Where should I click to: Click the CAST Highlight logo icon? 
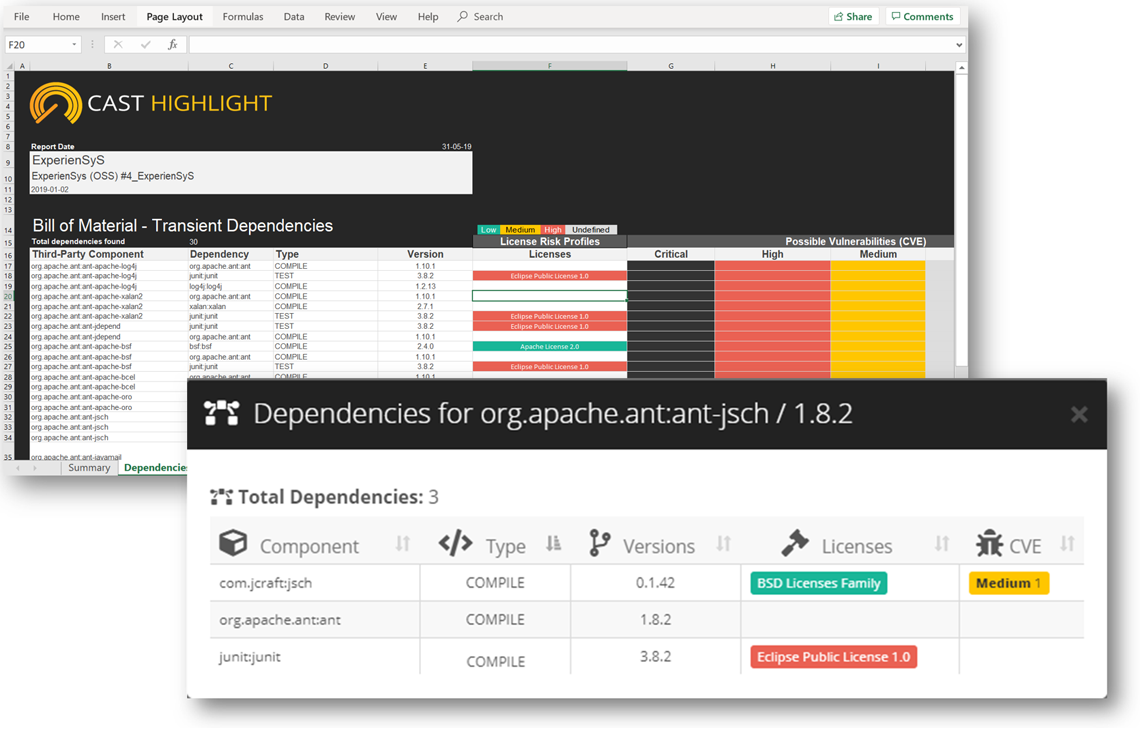(x=55, y=103)
